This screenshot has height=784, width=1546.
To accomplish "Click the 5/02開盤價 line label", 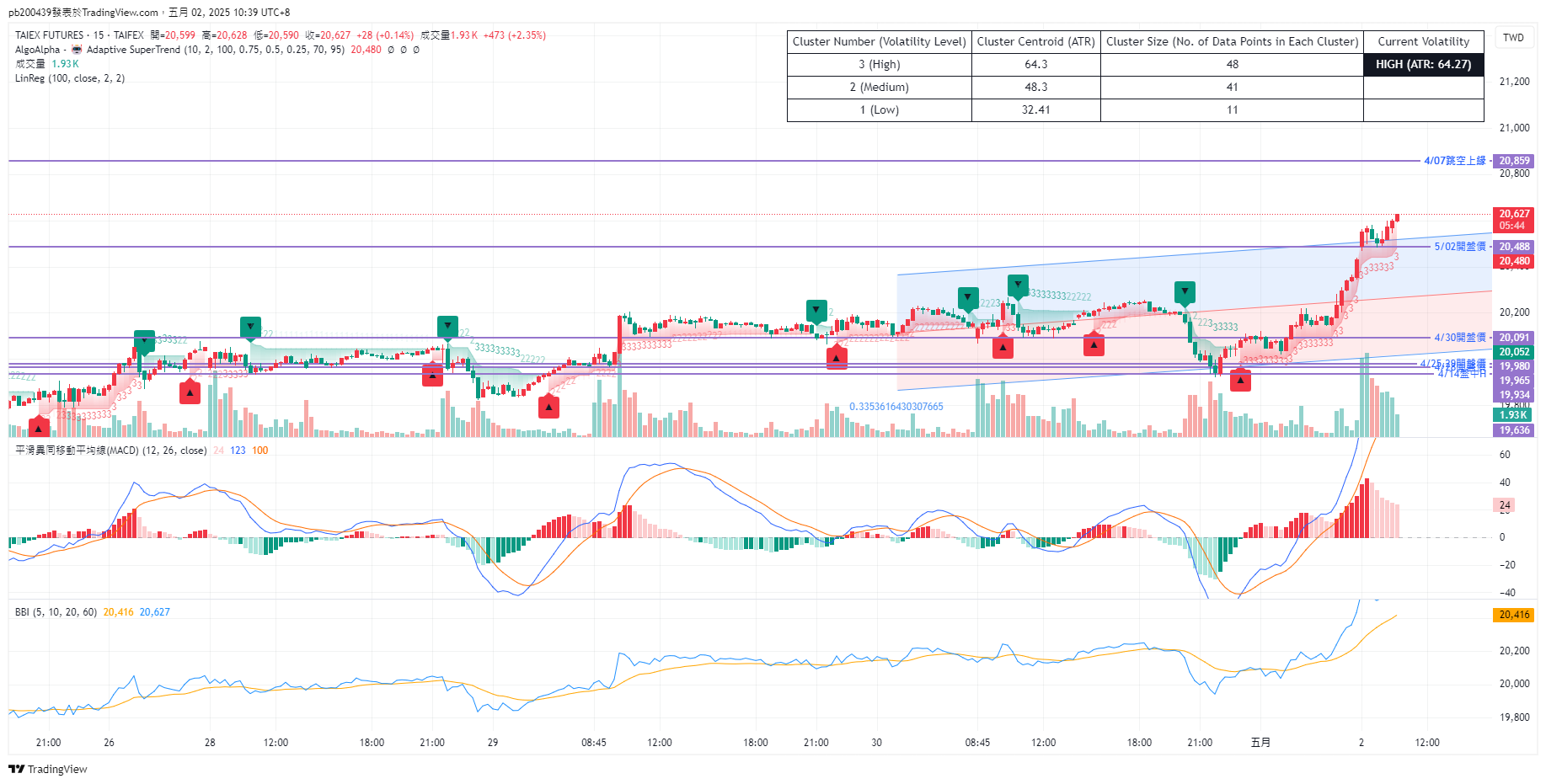I will pos(1460,247).
